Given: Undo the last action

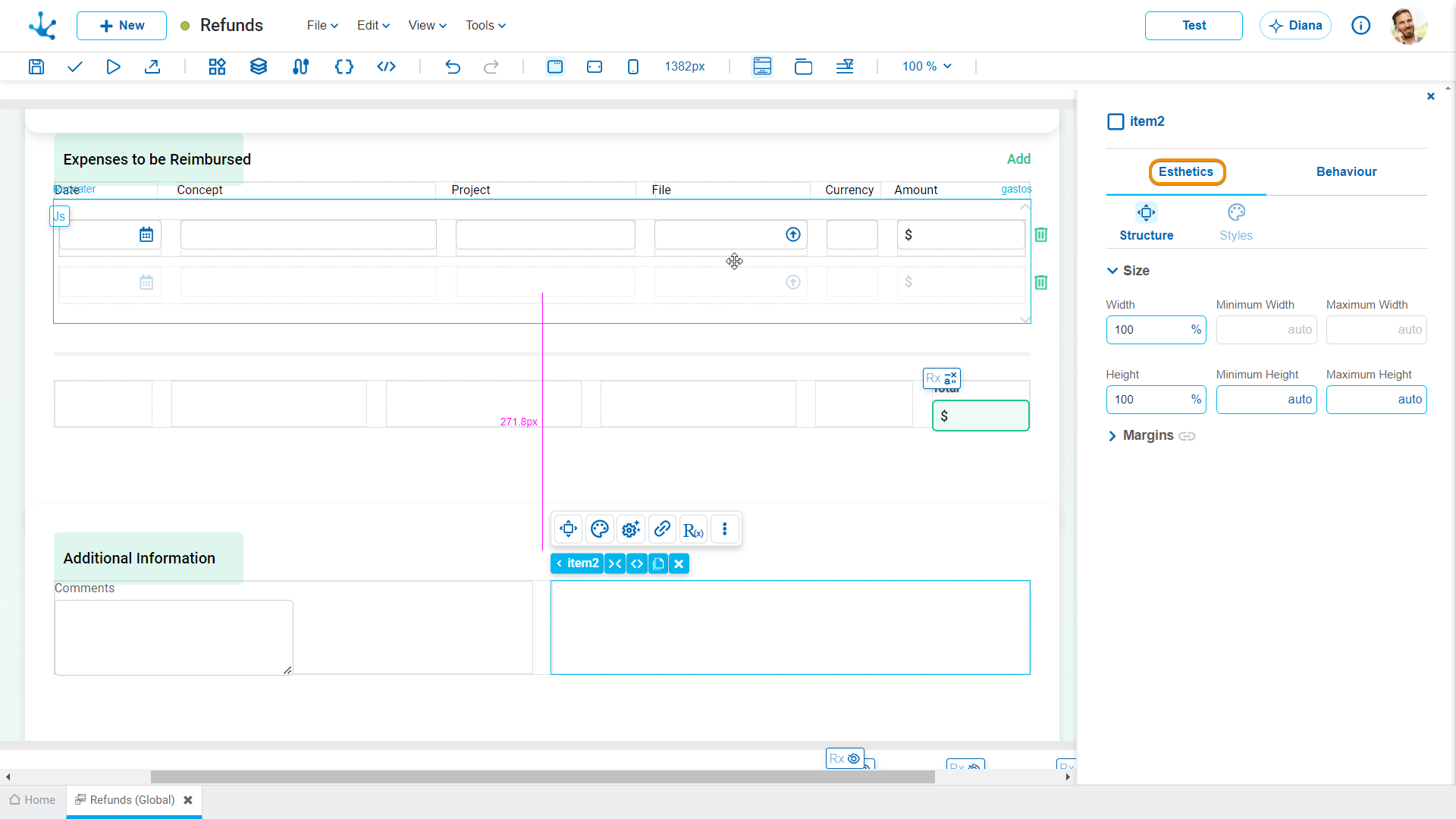Looking at the screenshot, I should pos(453,67).
